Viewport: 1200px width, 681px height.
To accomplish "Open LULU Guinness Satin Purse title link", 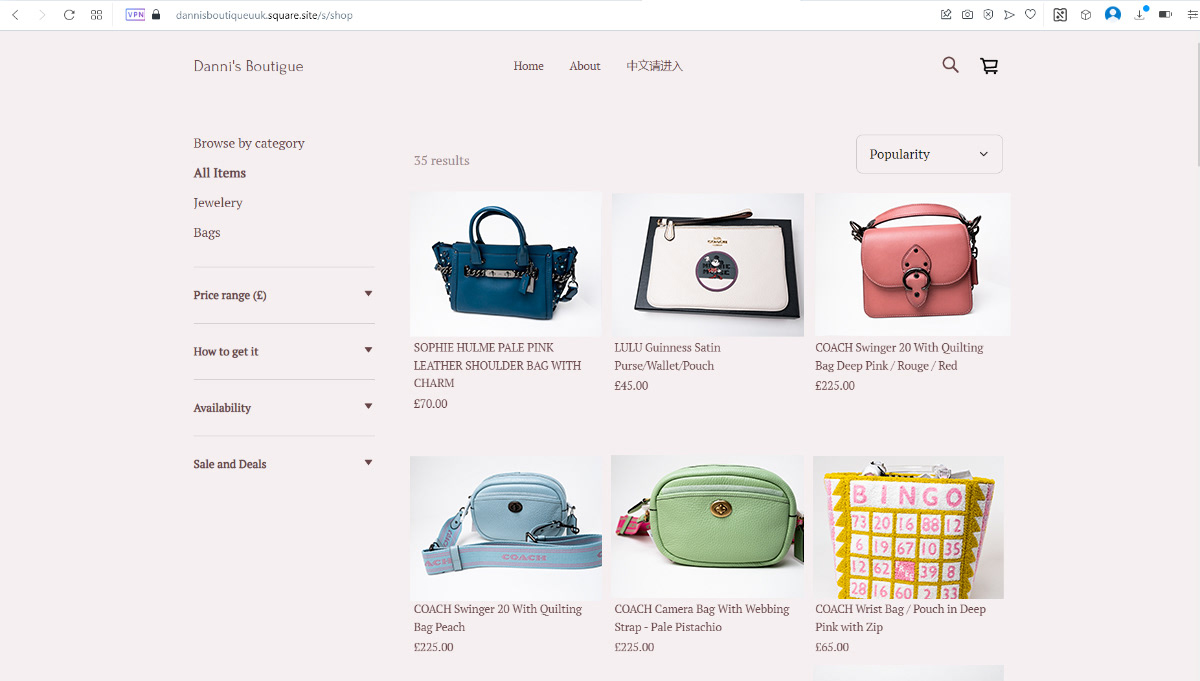I will coord(667,357).
